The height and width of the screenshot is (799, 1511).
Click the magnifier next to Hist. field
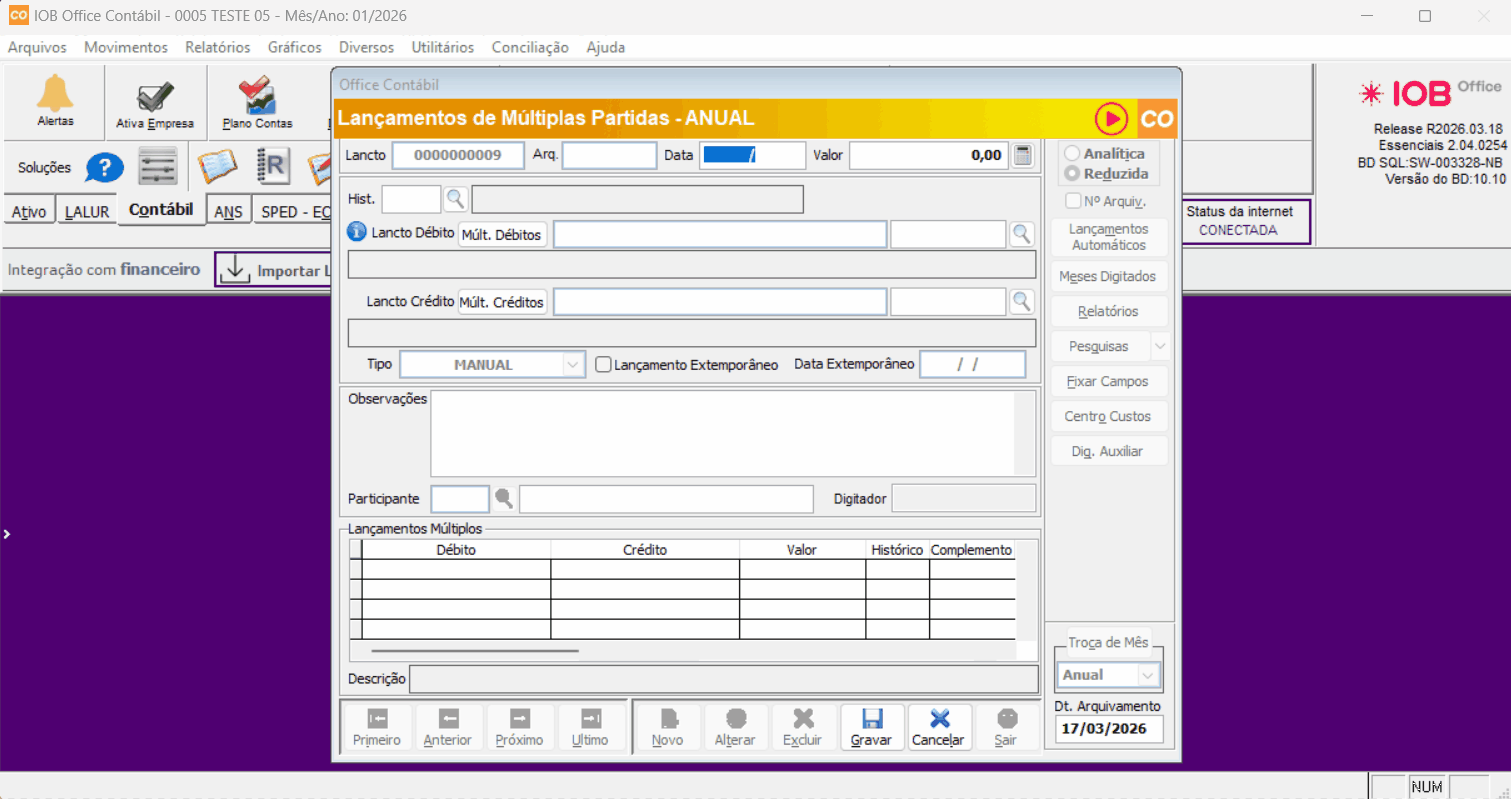[x=456, y=199]
